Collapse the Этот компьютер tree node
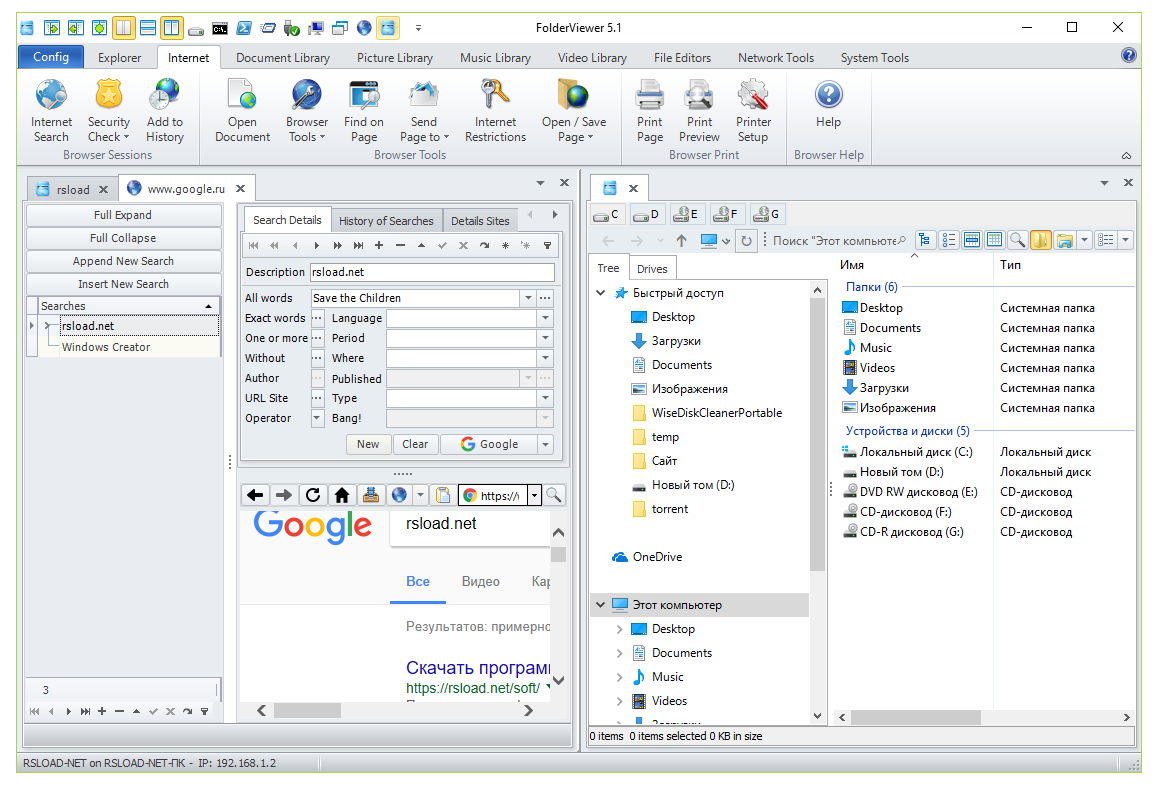Image resolution: width=1156 pixels, height=792 pixels. pyautogui.click(x=601, y=605)
